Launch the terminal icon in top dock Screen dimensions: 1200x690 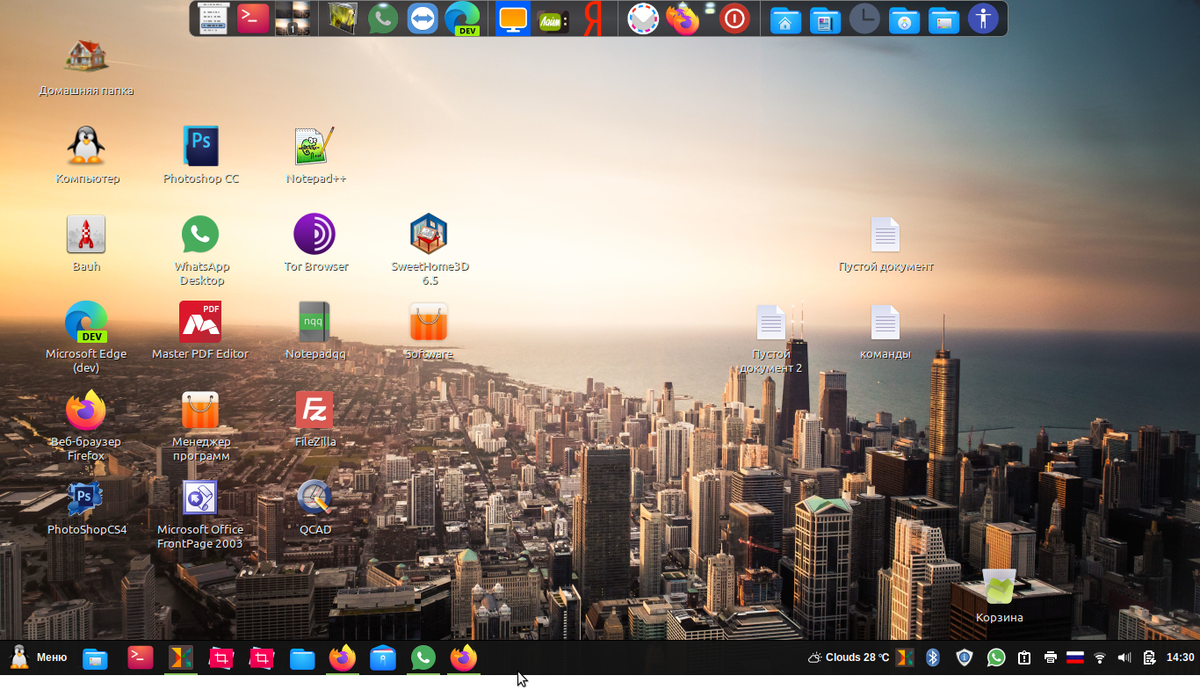pyautogui.click(x=253, y=18)
